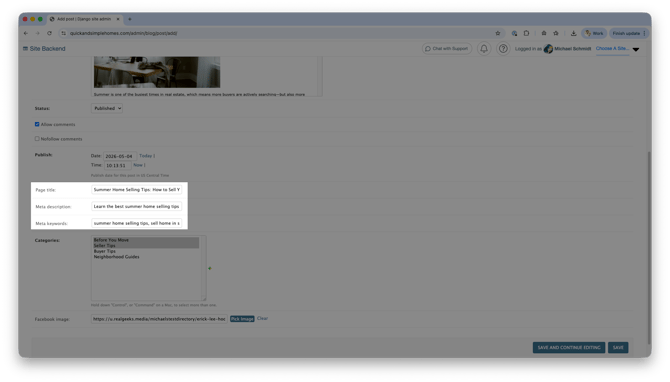
Task: View site information icon in the address bar
Action: (x=64, y=33)
